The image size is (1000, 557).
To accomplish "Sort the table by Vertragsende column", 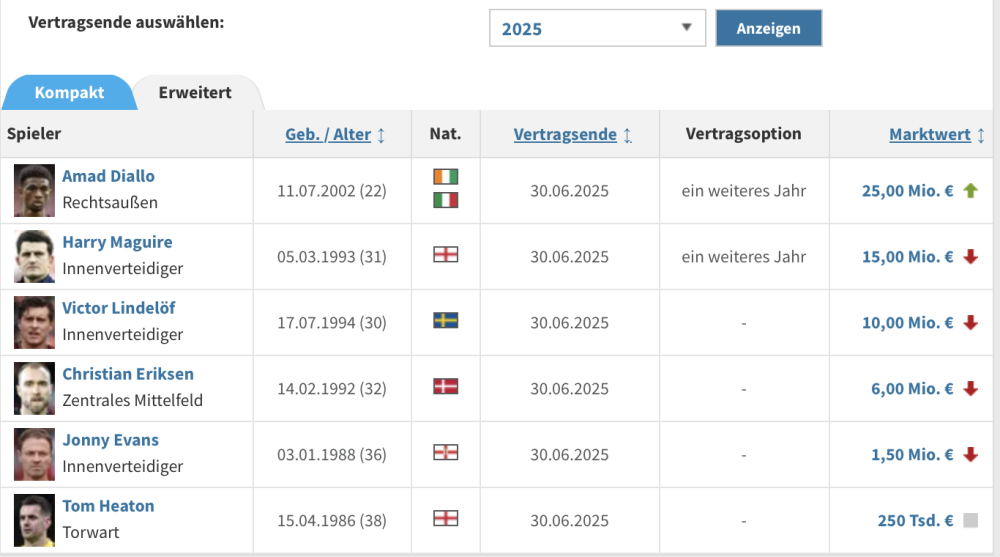I will point(565,134).
